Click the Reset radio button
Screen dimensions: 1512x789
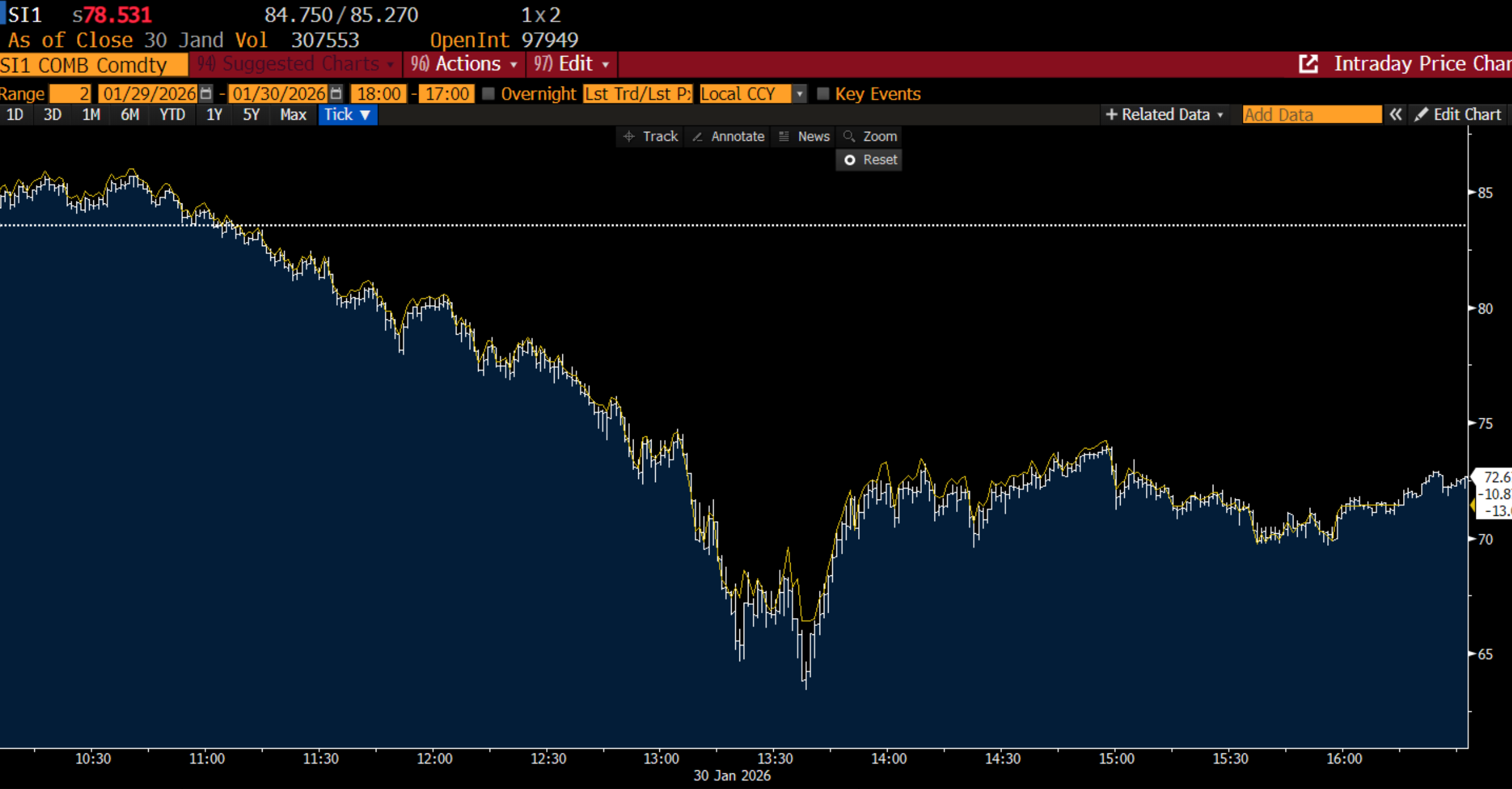click(850, 160)
